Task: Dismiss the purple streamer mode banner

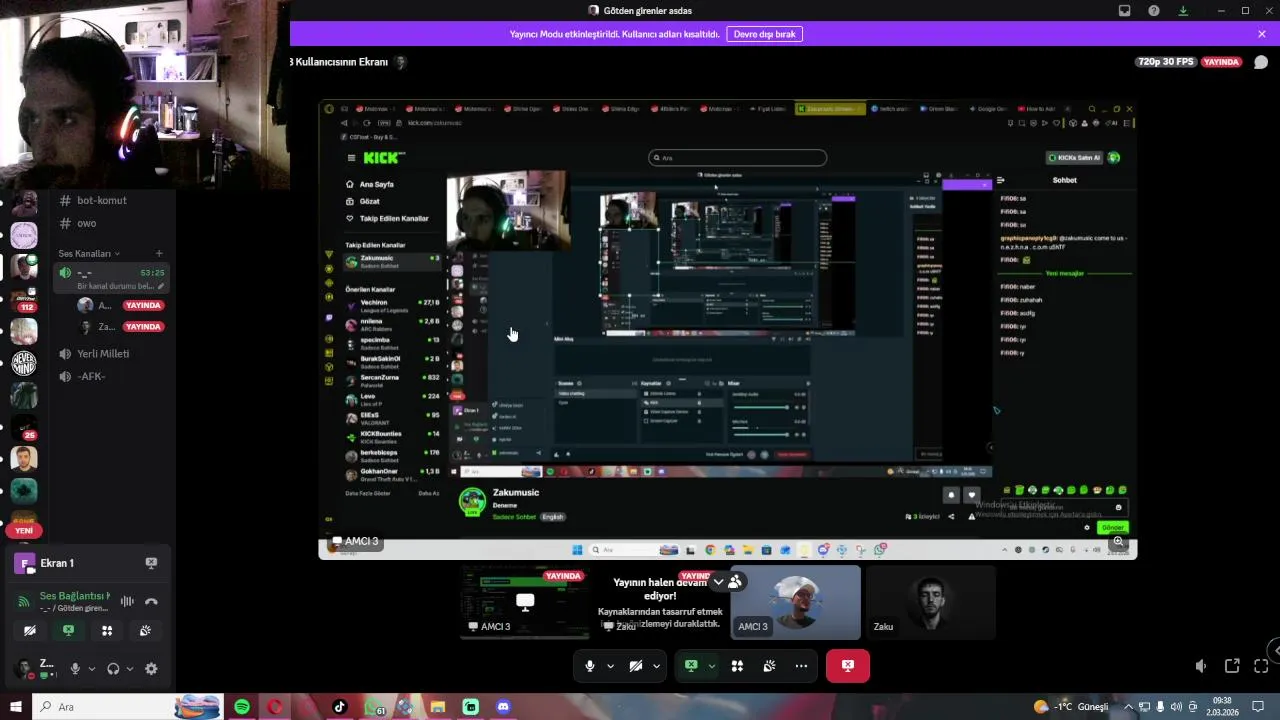Action: (x=1262, y=34)
